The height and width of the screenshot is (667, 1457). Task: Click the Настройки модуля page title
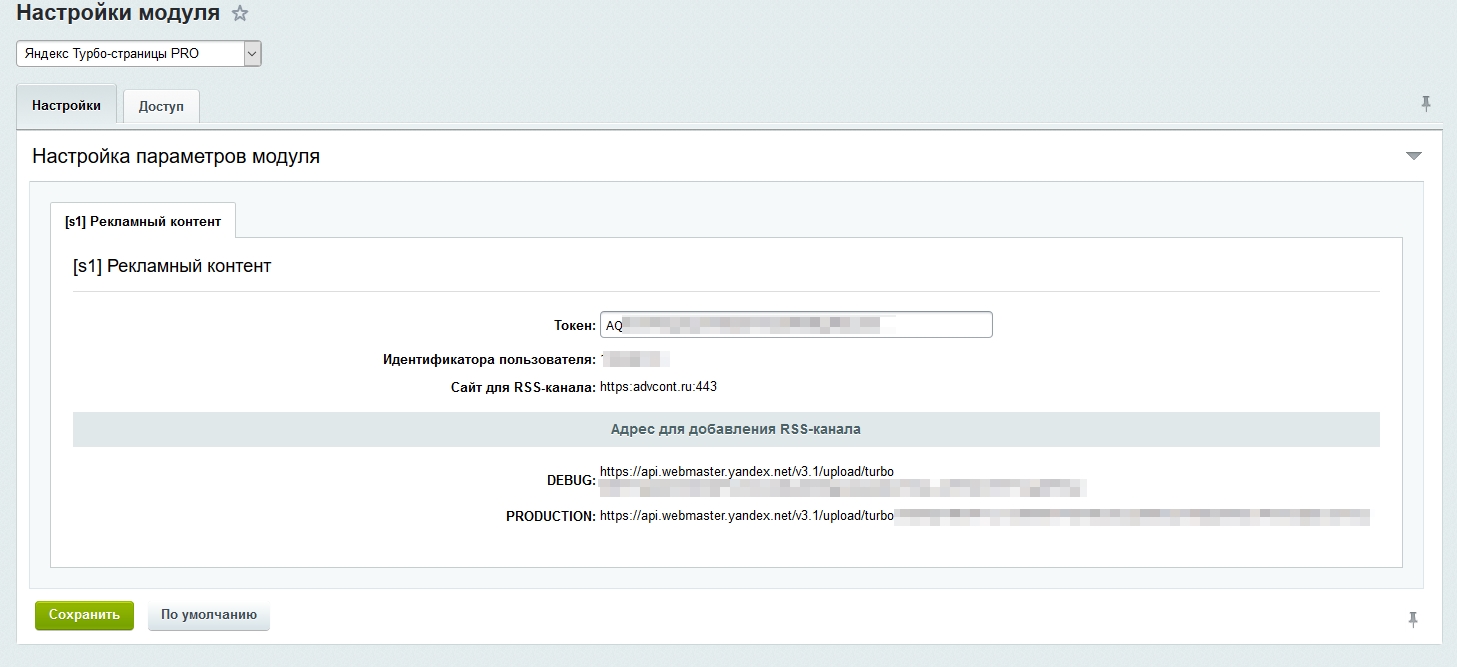118,14
